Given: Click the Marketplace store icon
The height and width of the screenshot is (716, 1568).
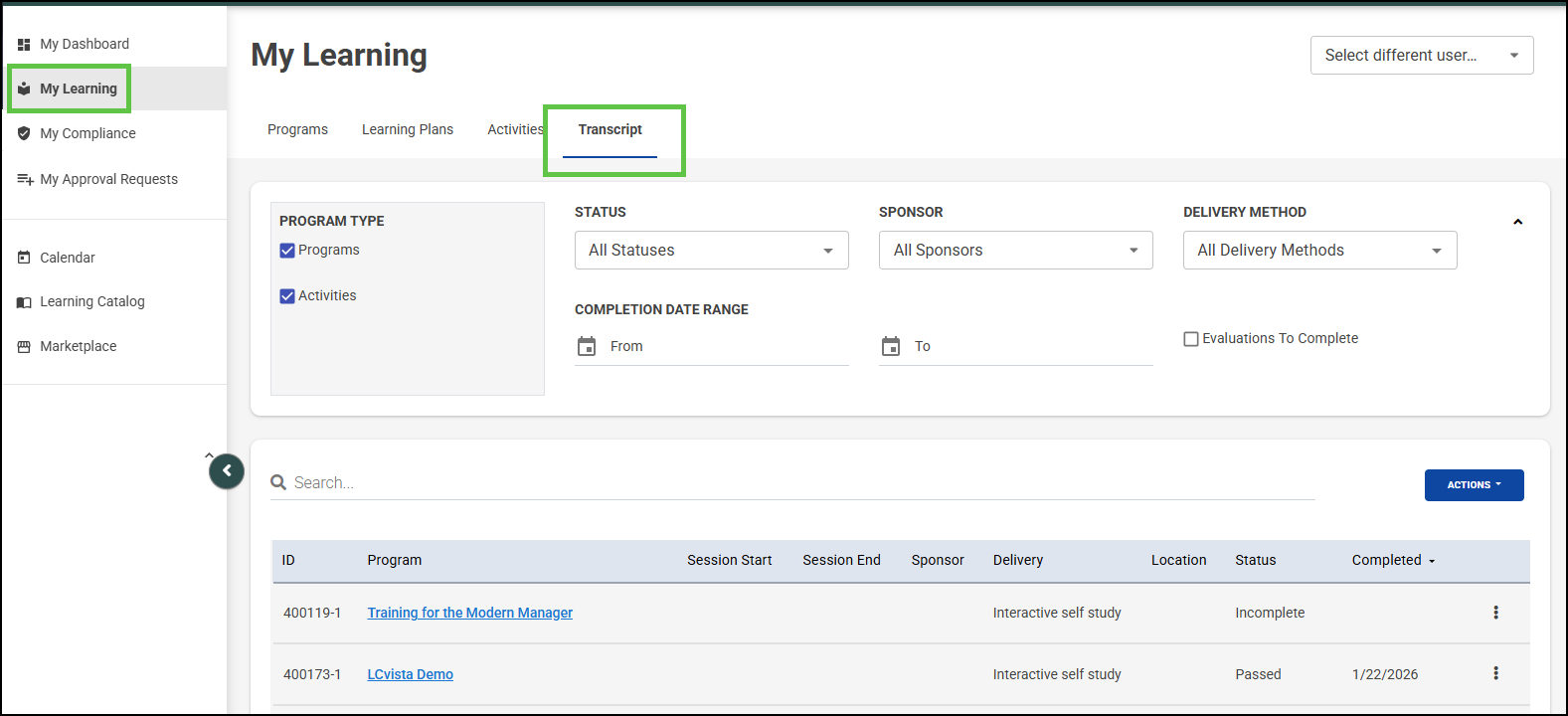Looking at the screenshot, I should pos(24,346).
